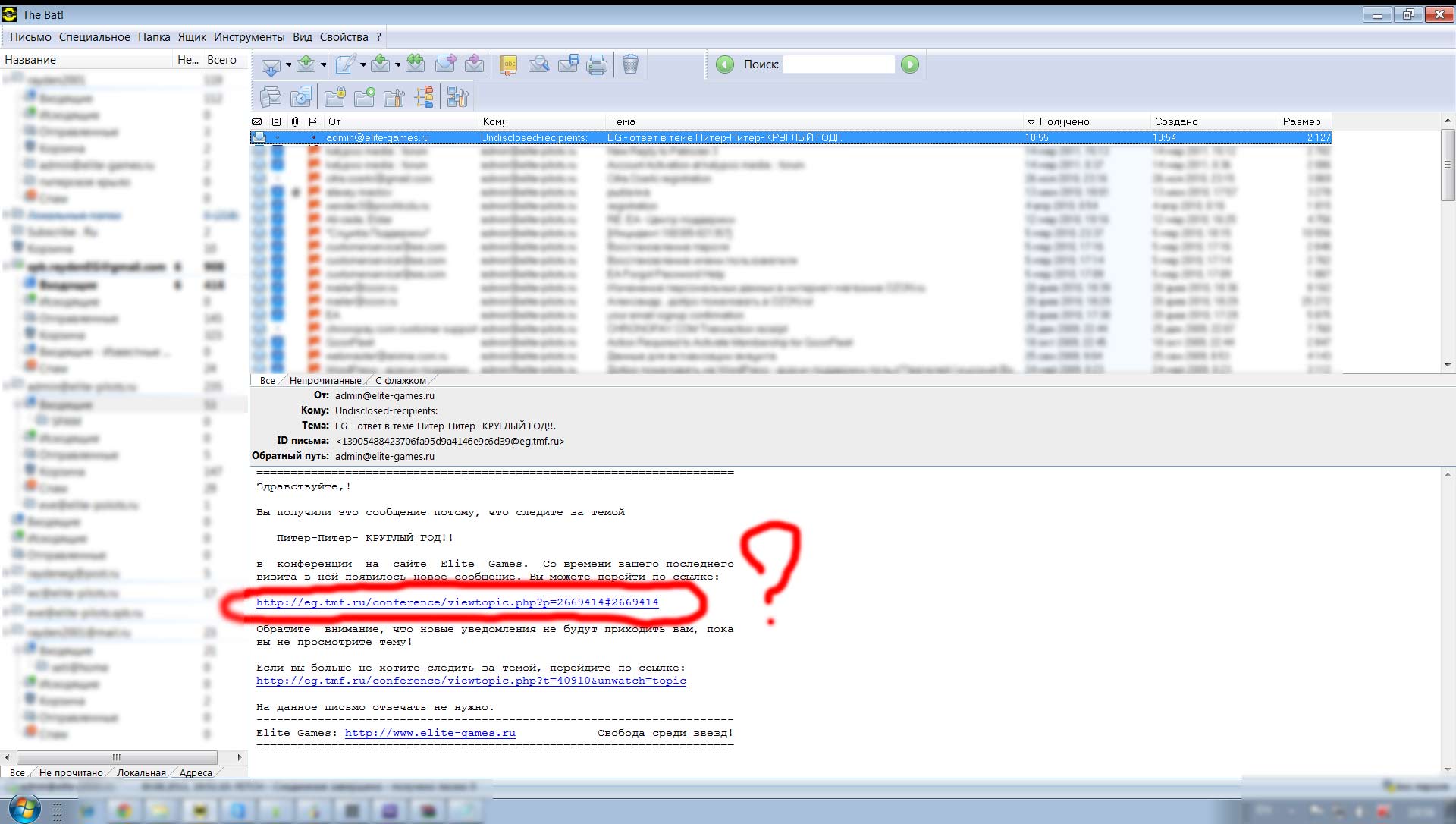1456x824 pixels.
Task: Switch to the Адреса tab in folder pane
Action: click(x=196, y=773)
